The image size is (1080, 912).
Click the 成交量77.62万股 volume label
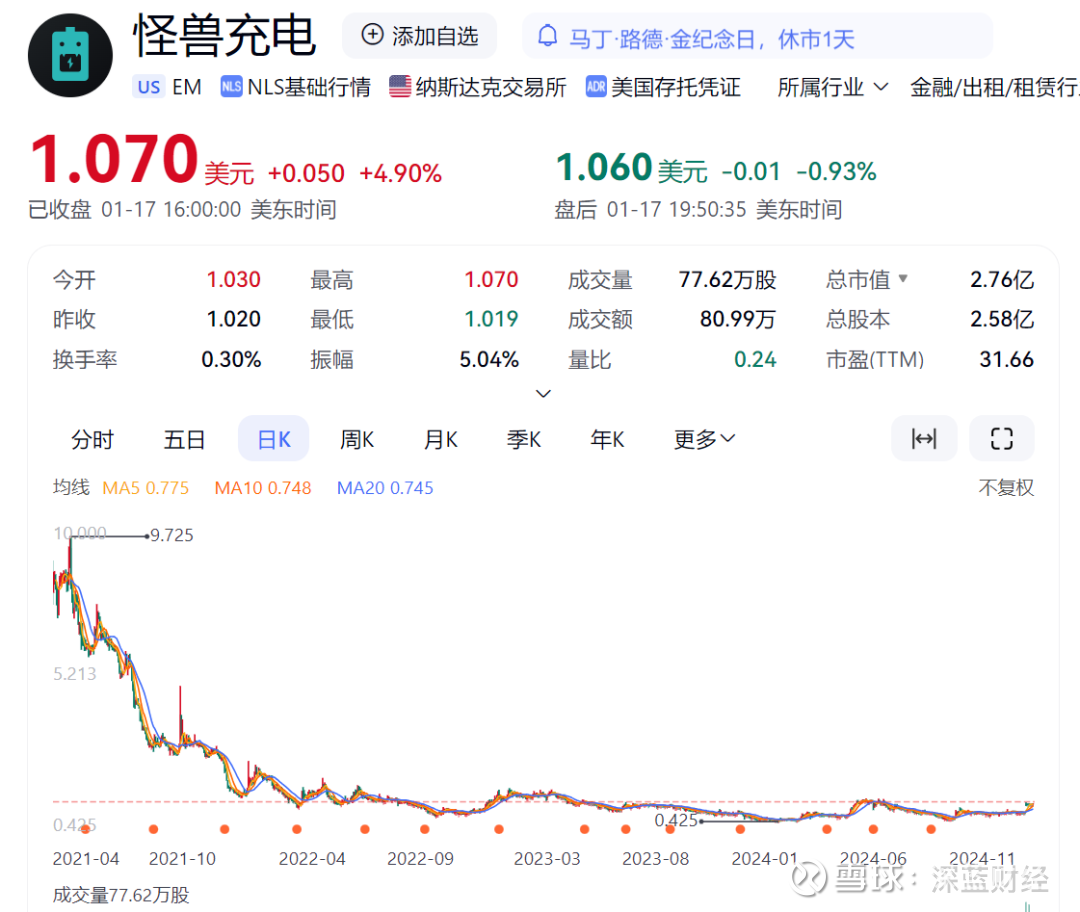point(121,895)
